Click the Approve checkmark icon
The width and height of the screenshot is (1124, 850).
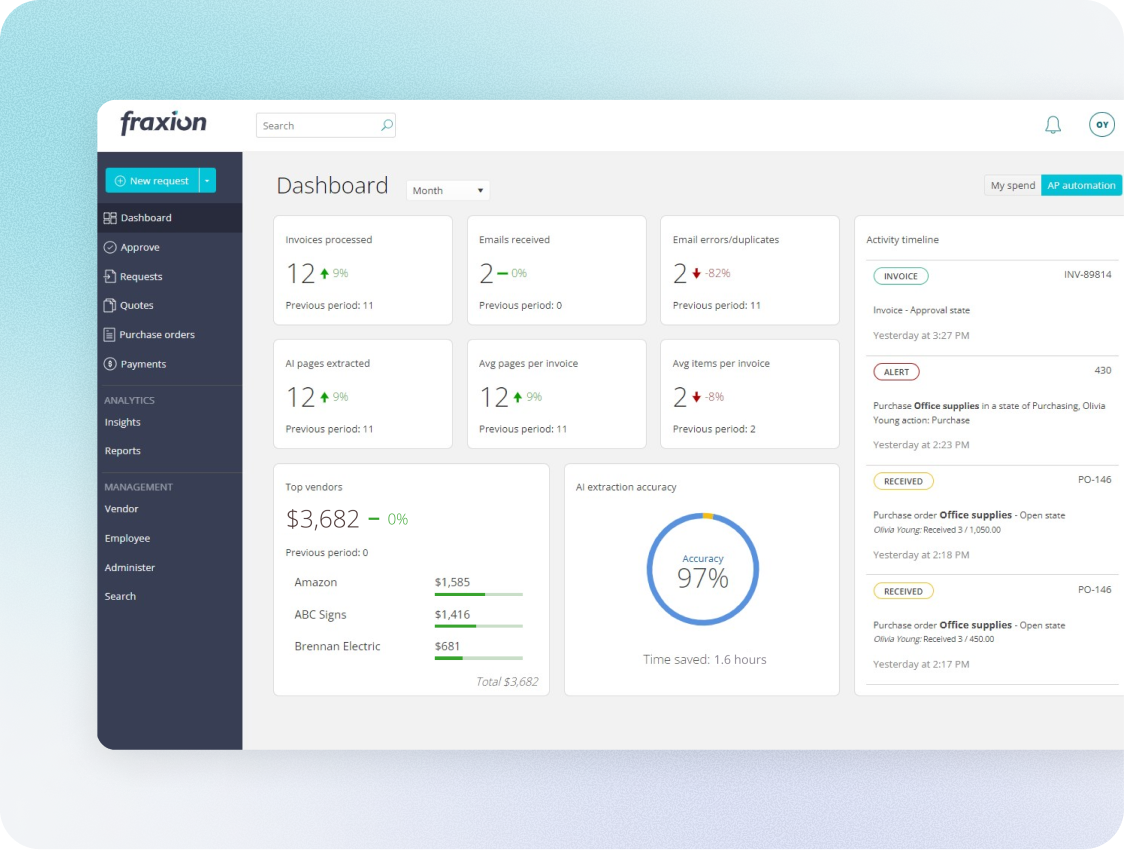tap(110, 247)
